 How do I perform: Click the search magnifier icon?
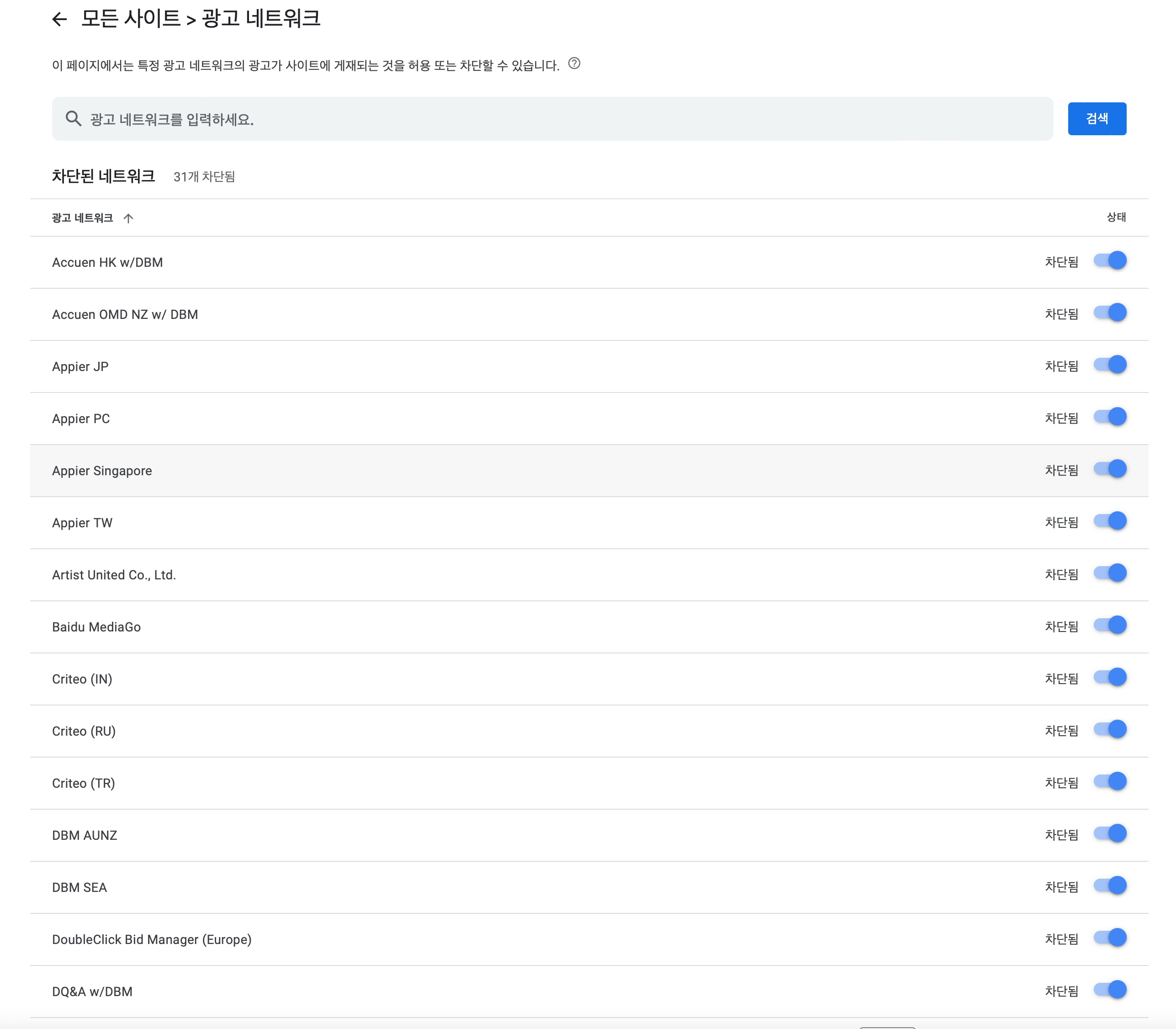tap(73, 119)
